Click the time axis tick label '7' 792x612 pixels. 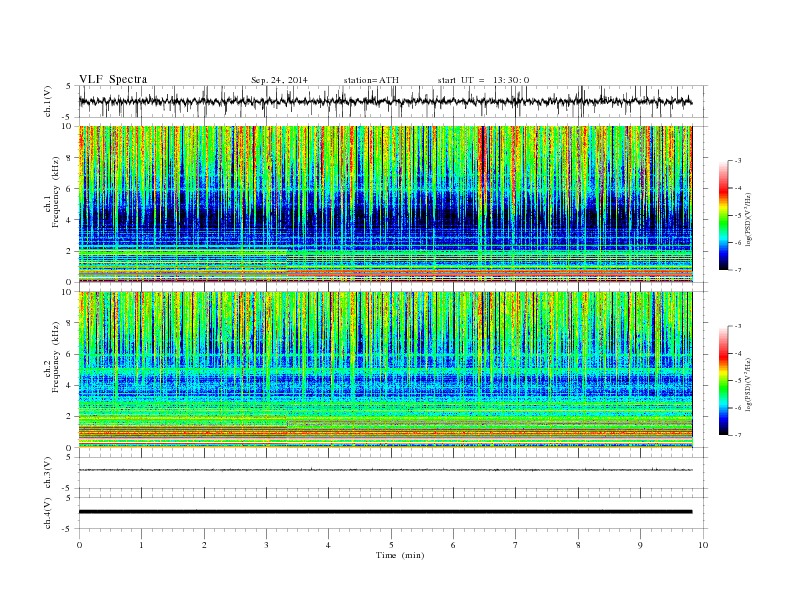coord(516,545)
